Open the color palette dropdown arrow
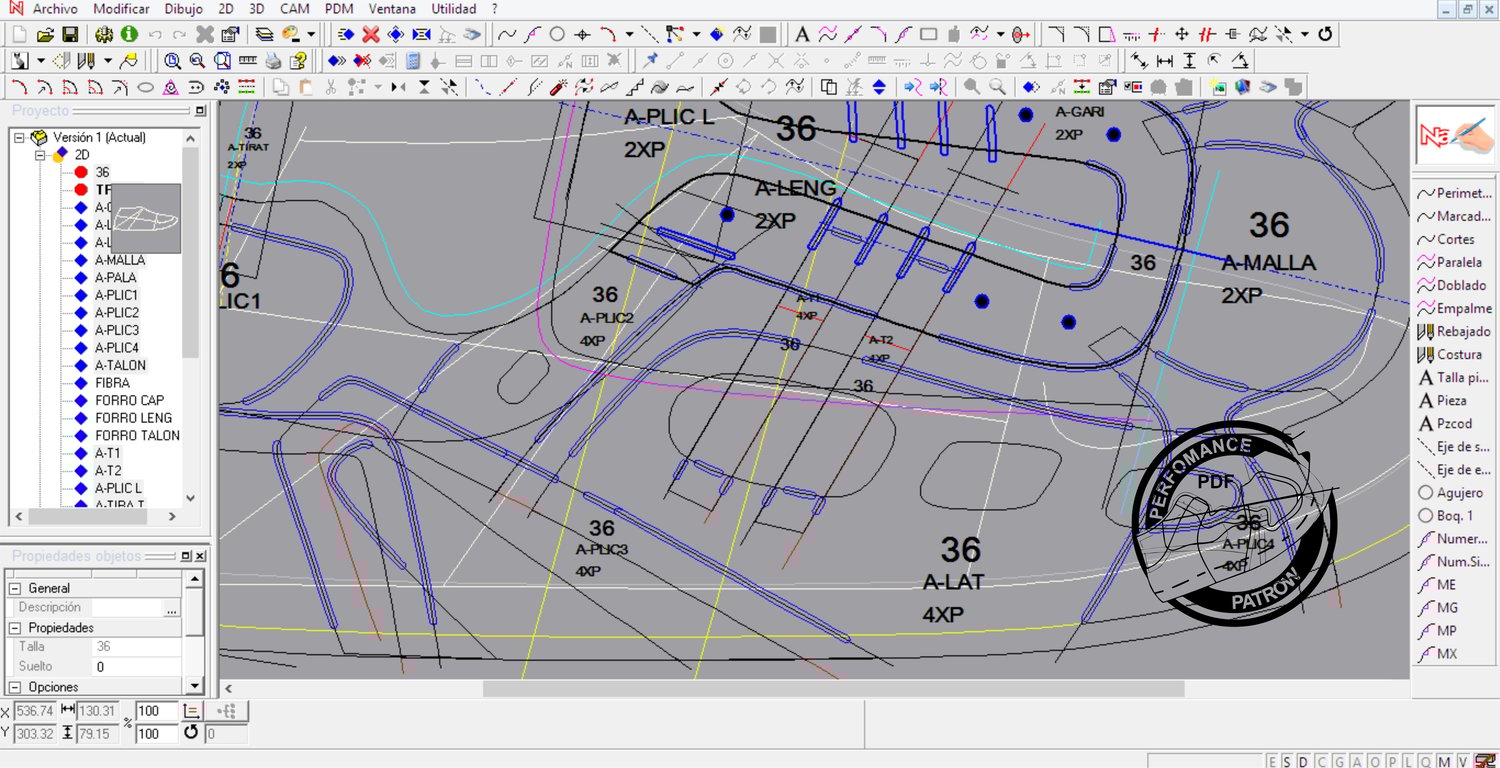 coord(311,34)
